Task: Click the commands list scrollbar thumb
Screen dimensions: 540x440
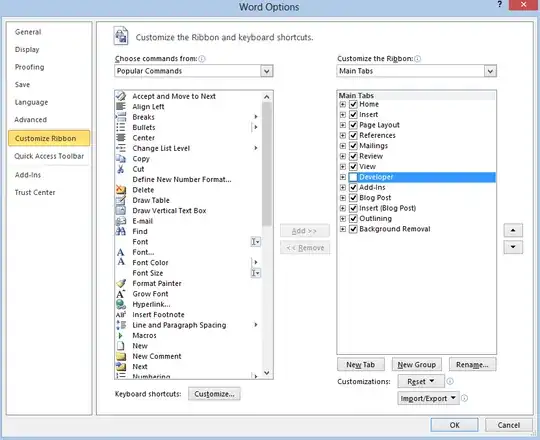Action: tap(267, 164)
